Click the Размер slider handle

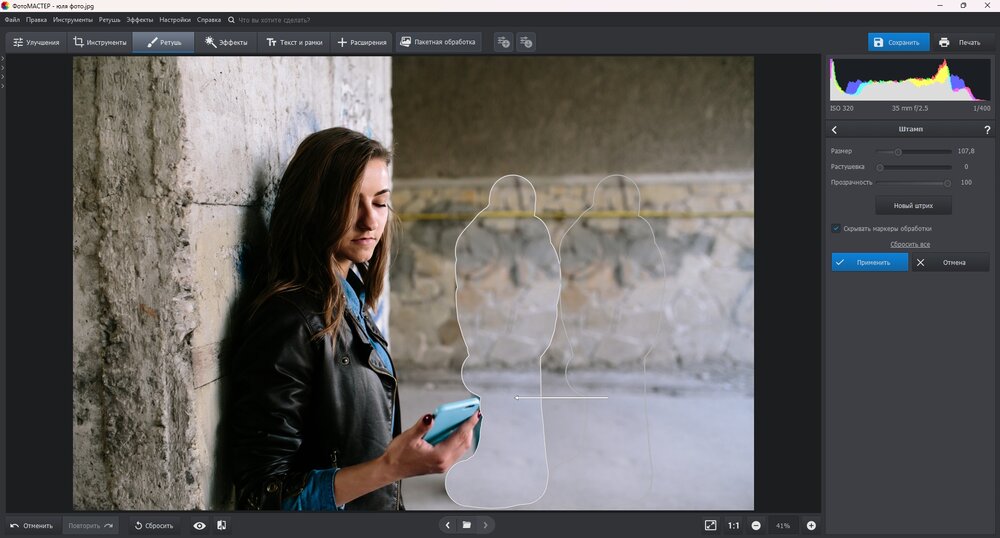898,152
